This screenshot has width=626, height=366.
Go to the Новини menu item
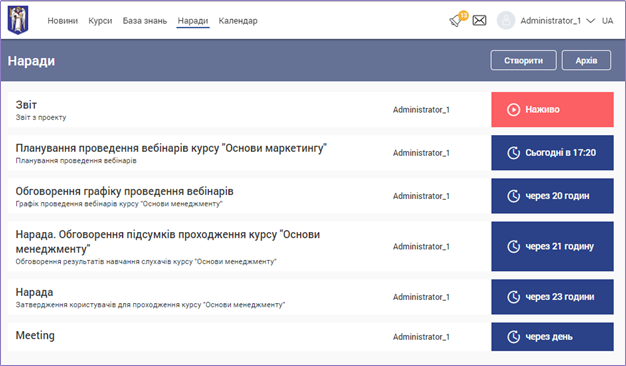tap(63, 21)
